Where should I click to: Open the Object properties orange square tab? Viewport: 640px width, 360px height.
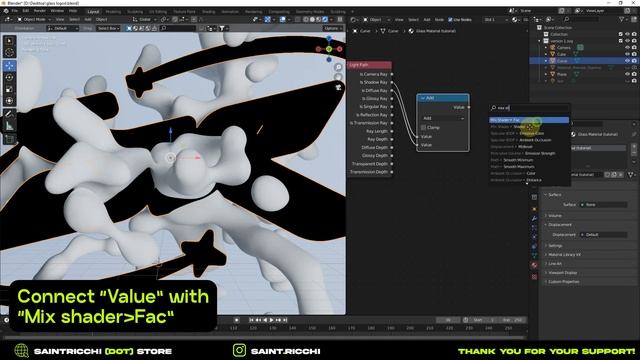point(534,209)
